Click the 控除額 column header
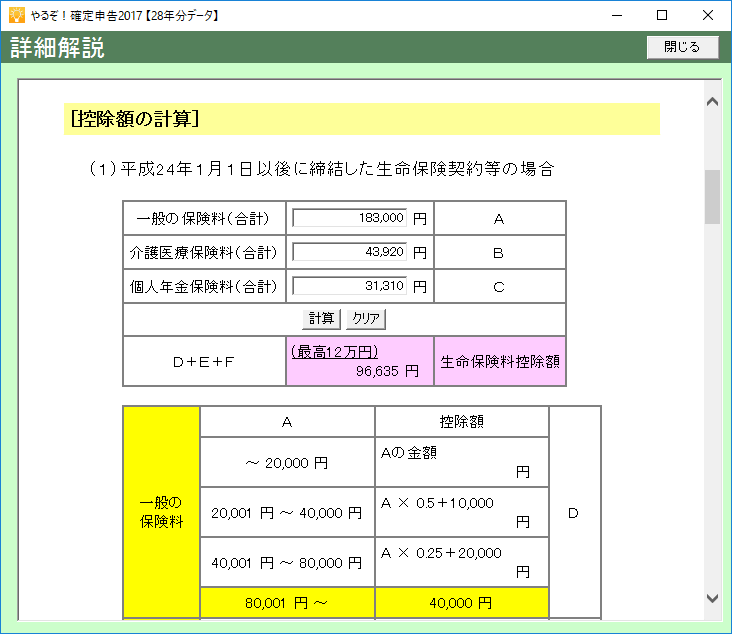This screenshot has width=732, height=634. click(462, 422)
